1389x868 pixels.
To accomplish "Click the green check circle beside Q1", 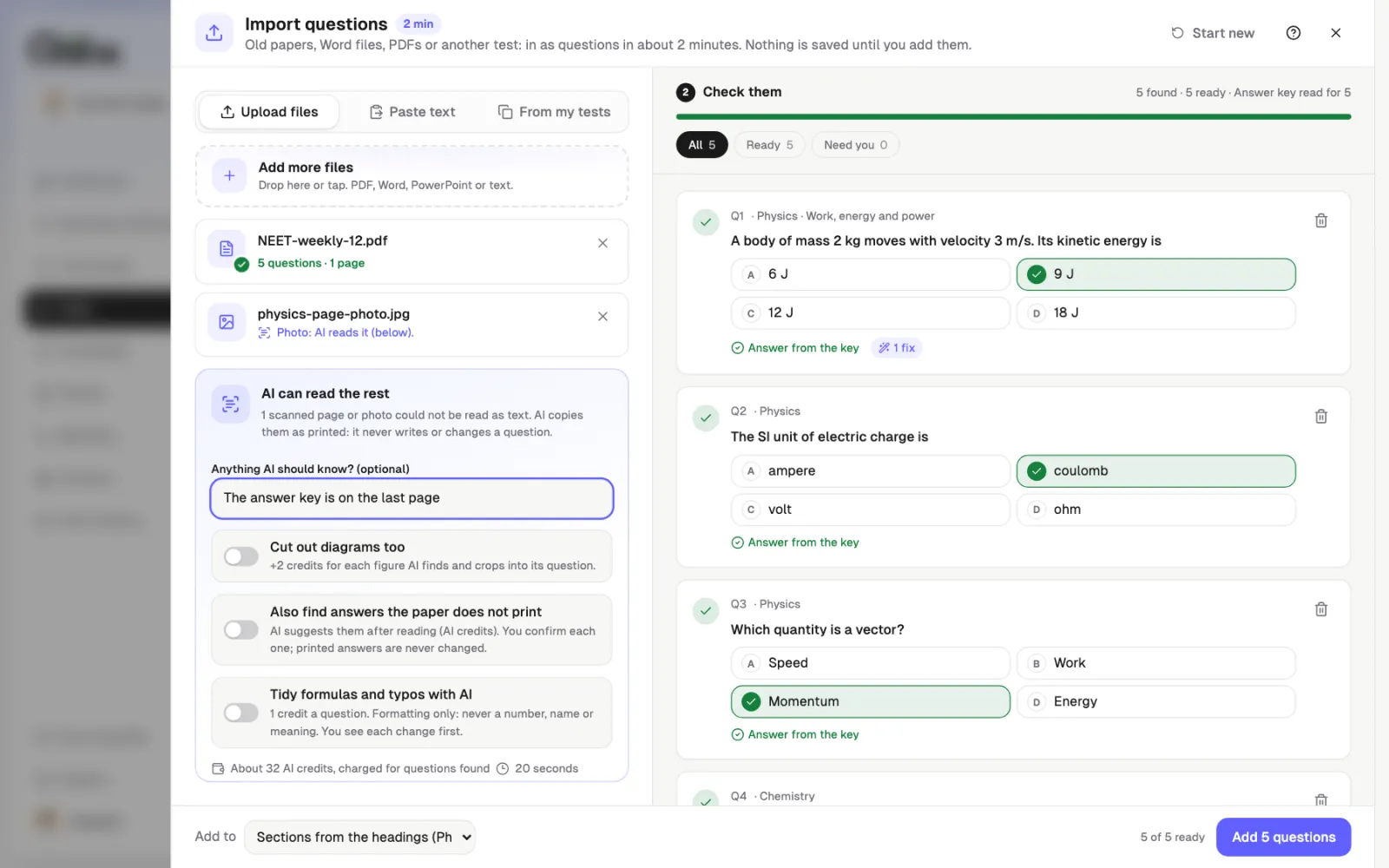I will coord(706,222).
